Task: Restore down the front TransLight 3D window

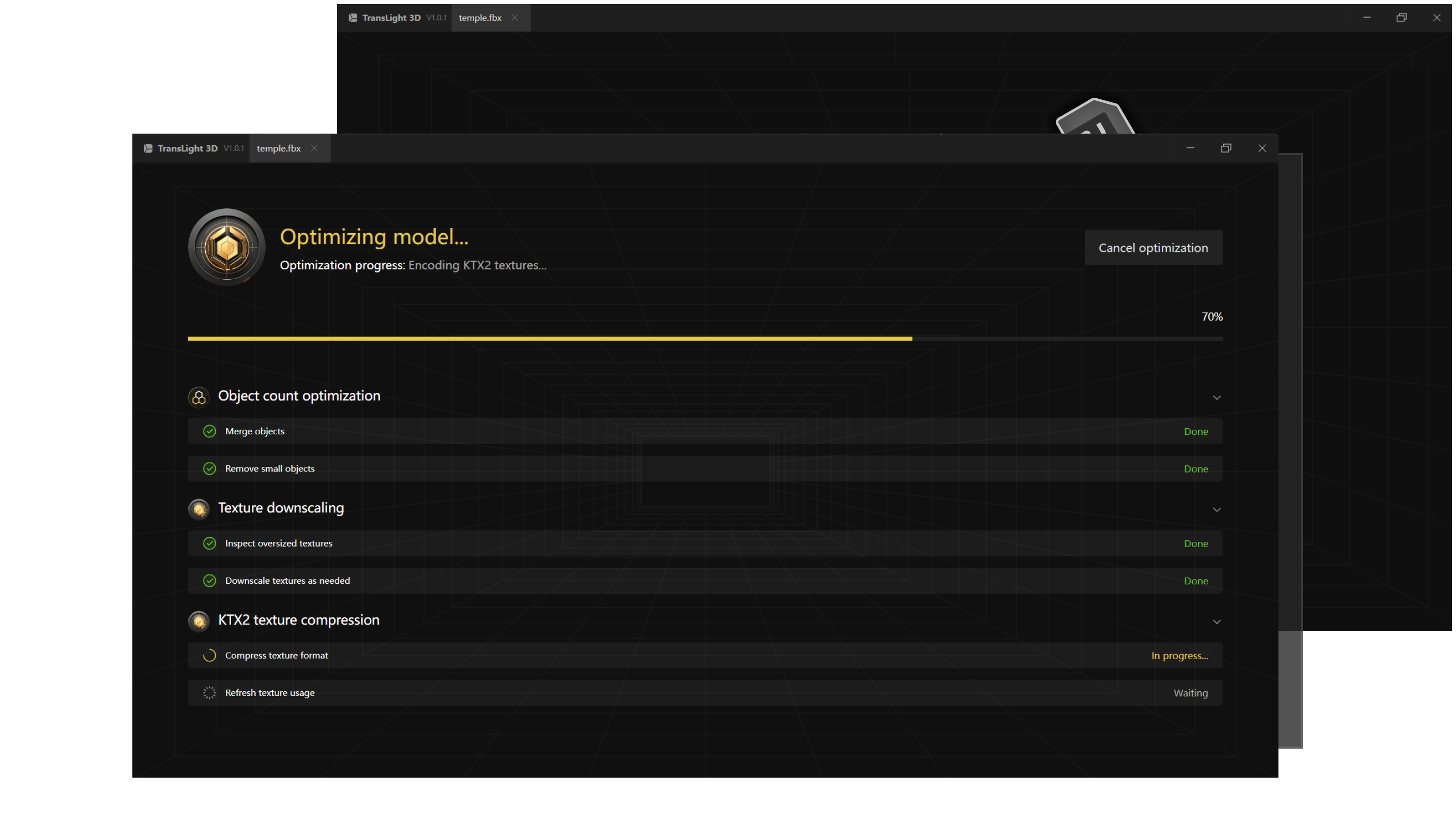Action: pos(1226,148)
